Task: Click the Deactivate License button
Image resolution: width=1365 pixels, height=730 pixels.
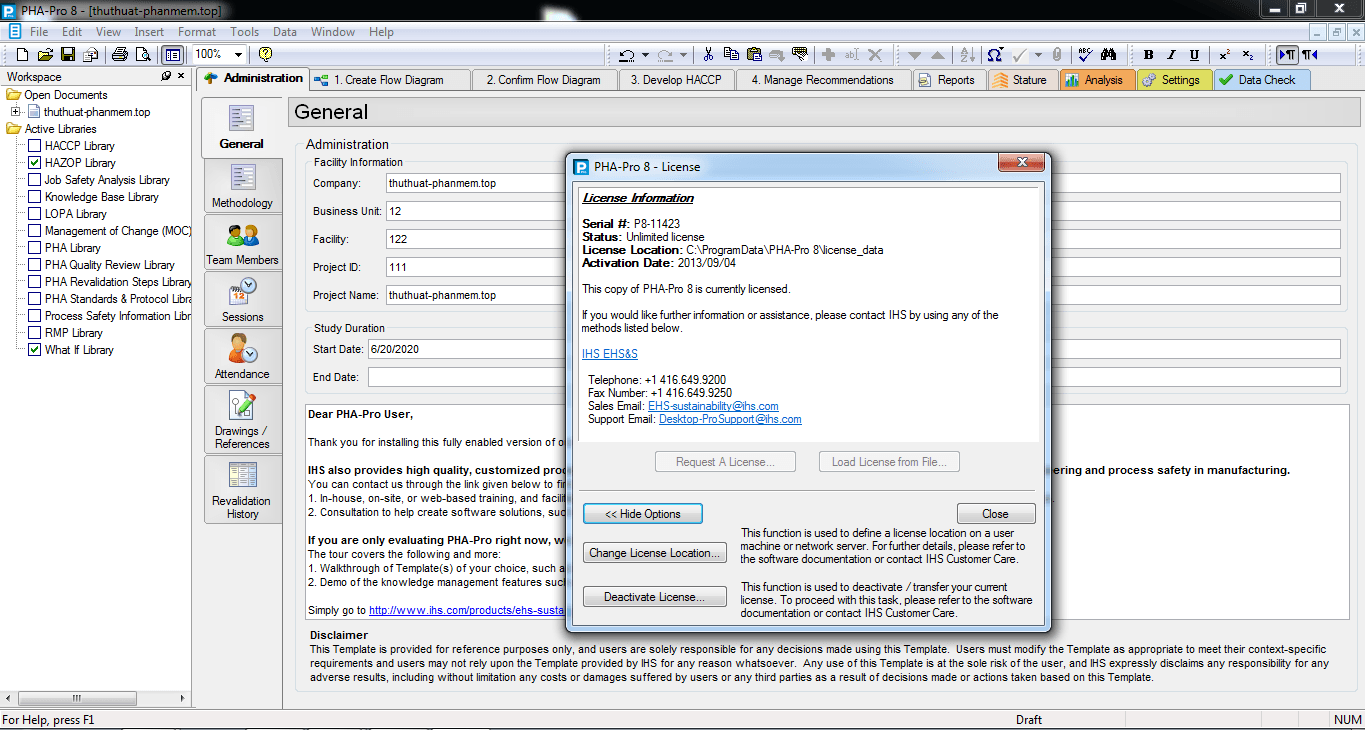Action: 654,597
